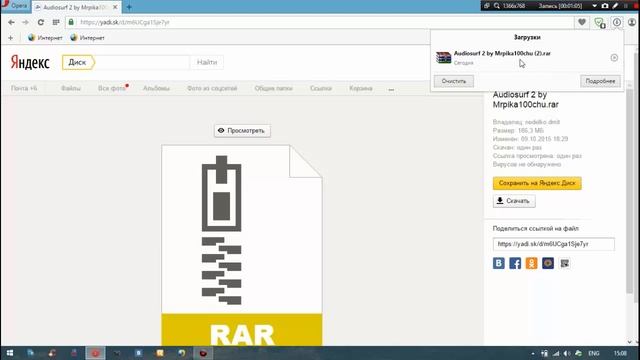
Task: Add page to bookmarks with heart icon
Action: pyautogui.click(x=582, y=22)
